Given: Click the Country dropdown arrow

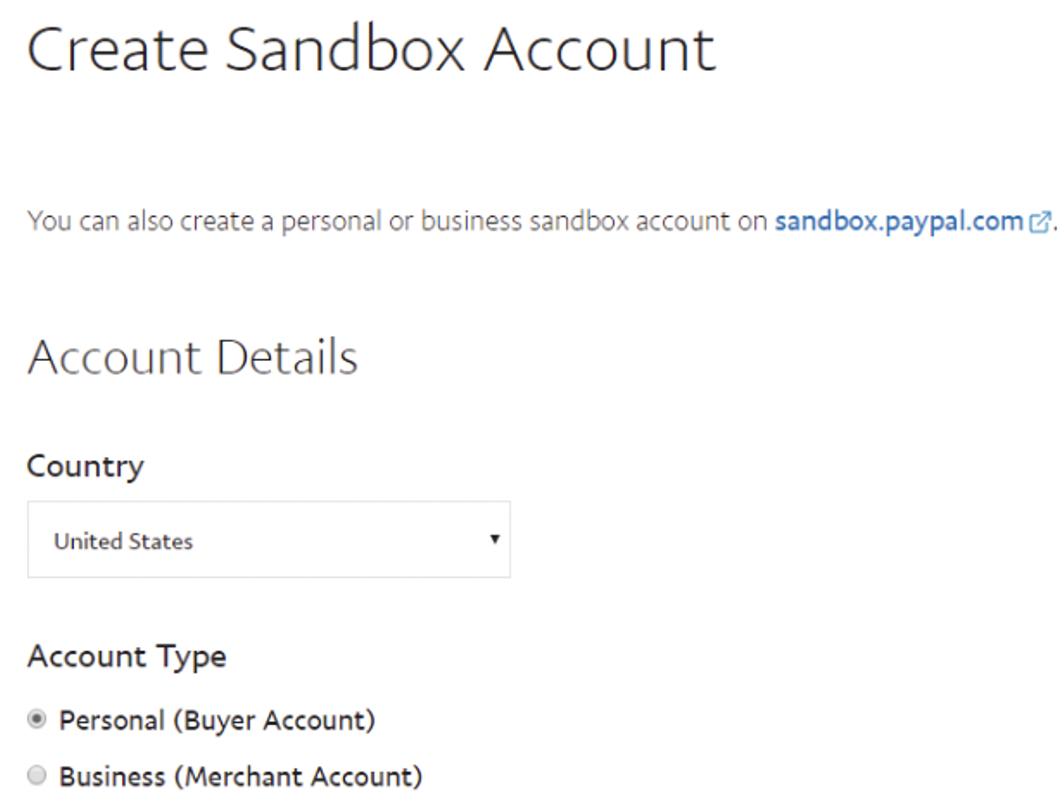Looking at the screenshot, I should pos(494,539).
